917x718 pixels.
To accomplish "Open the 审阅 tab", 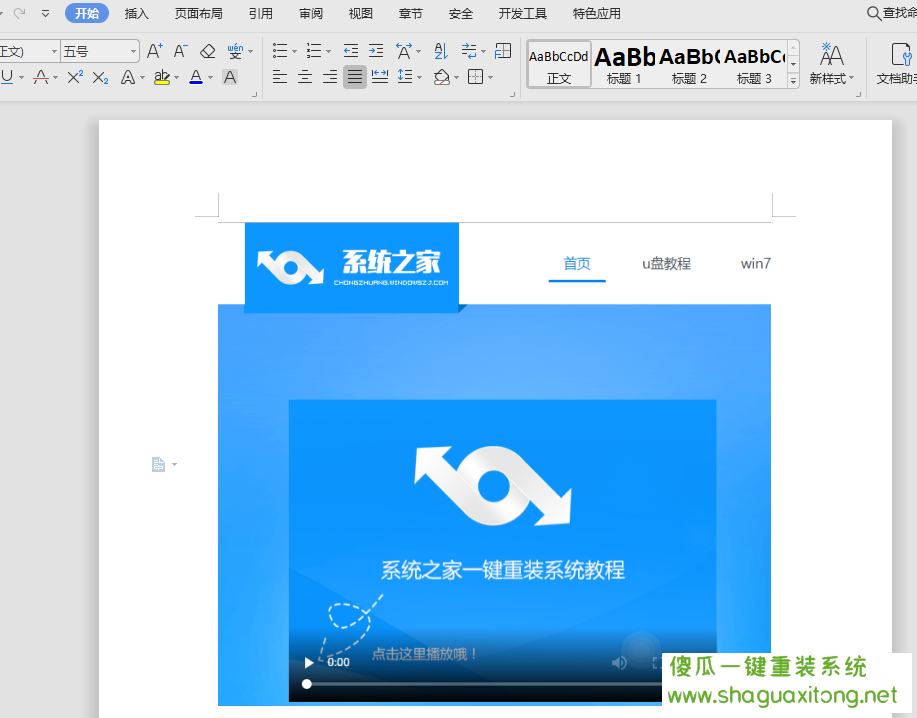I will pos(311,13).
